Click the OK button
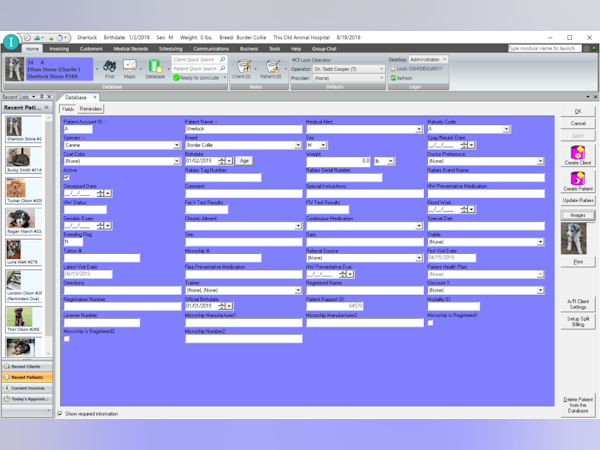This screenshot has width=600, height=450. coord(578,111)
